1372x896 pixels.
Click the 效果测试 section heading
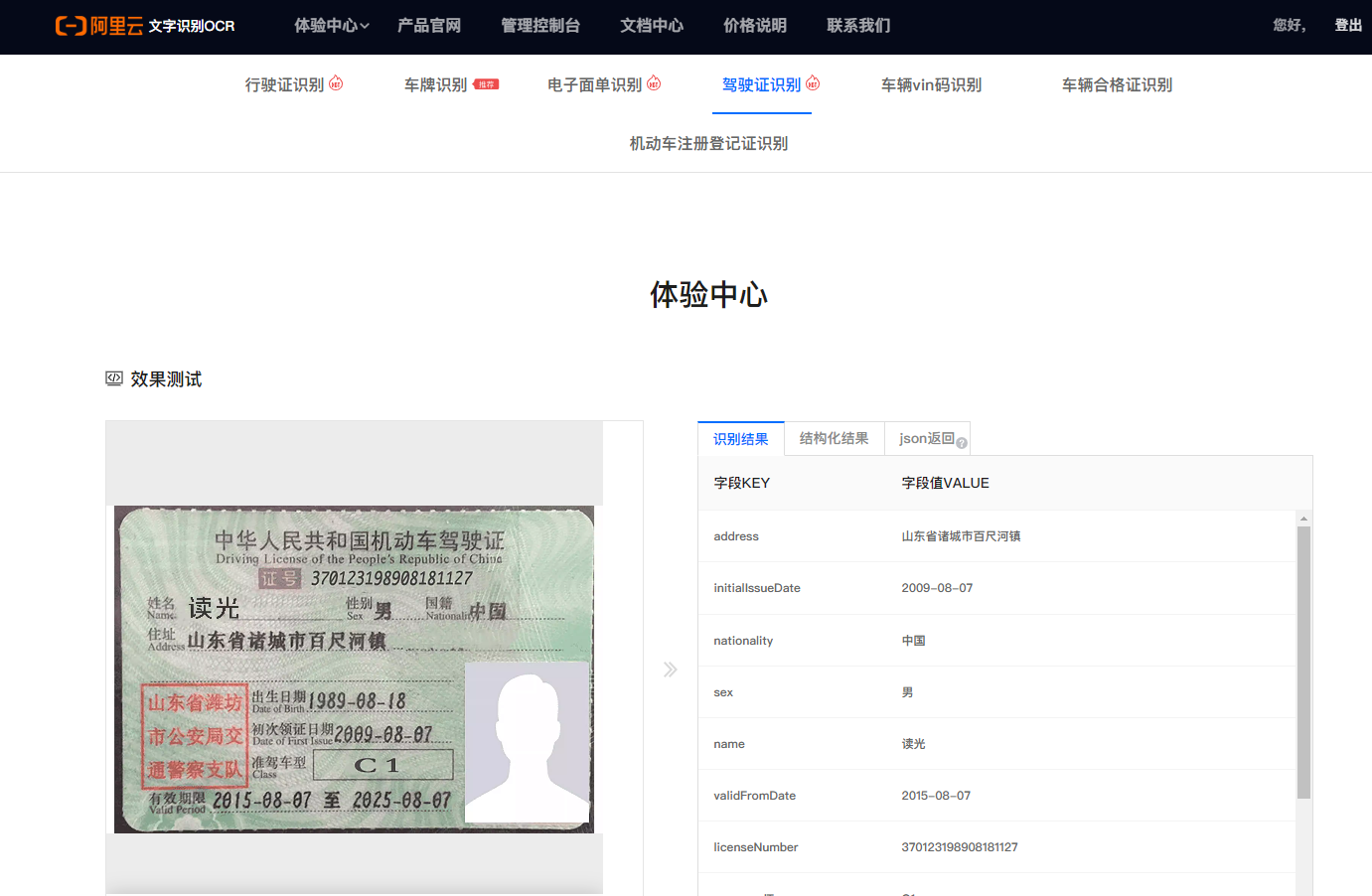coord(166,379)
